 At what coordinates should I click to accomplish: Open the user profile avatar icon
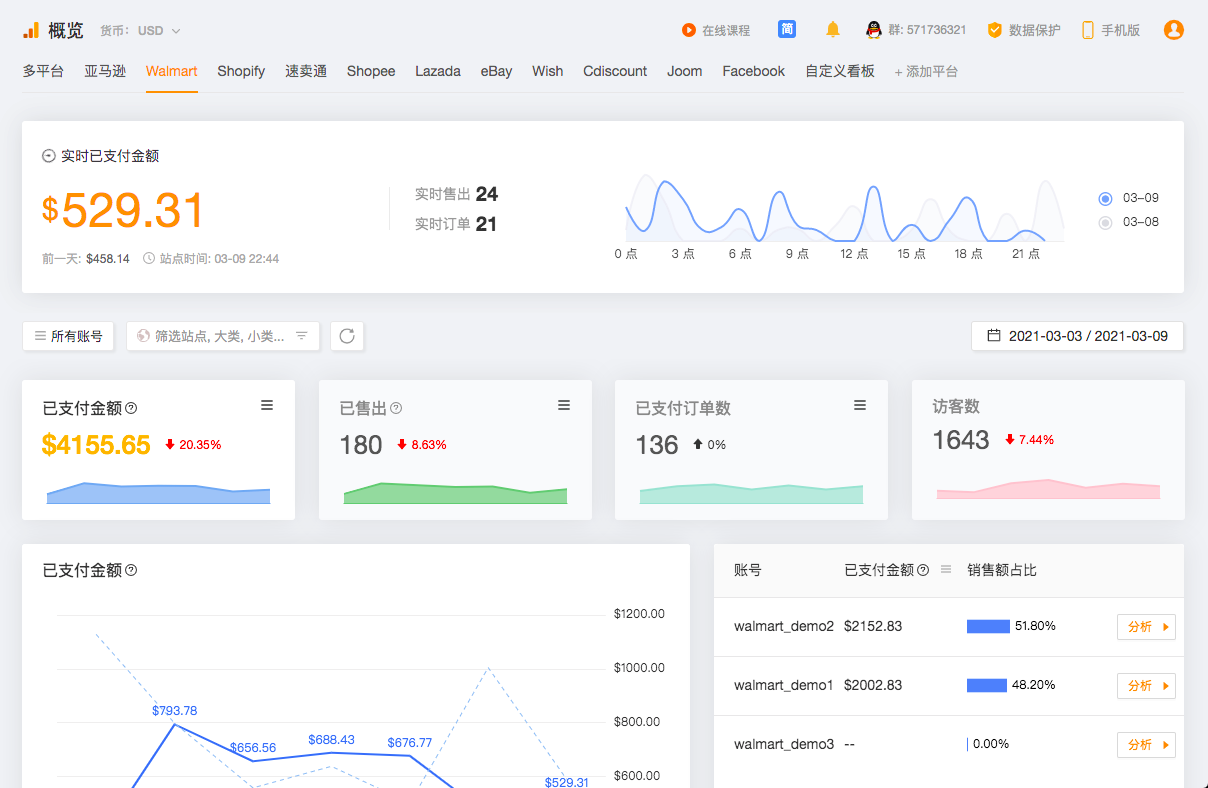(1173, 30)
